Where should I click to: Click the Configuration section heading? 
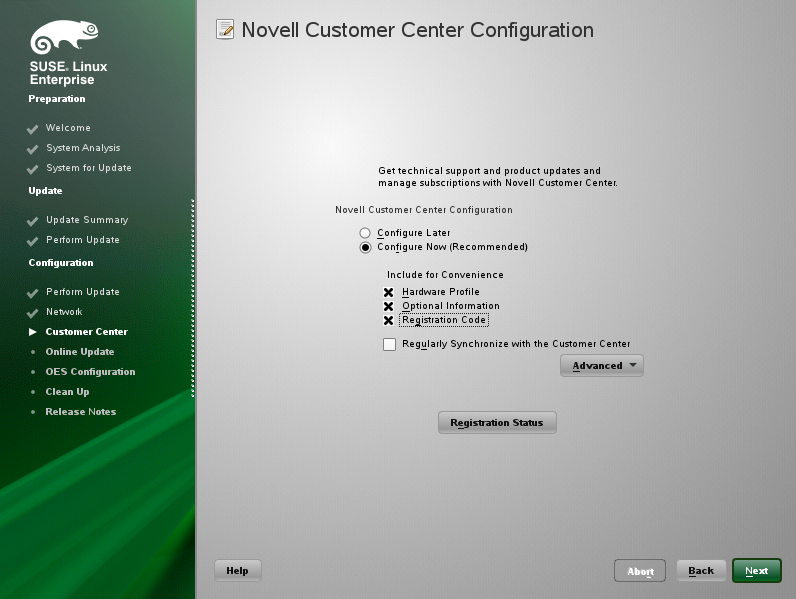point(61,263)
